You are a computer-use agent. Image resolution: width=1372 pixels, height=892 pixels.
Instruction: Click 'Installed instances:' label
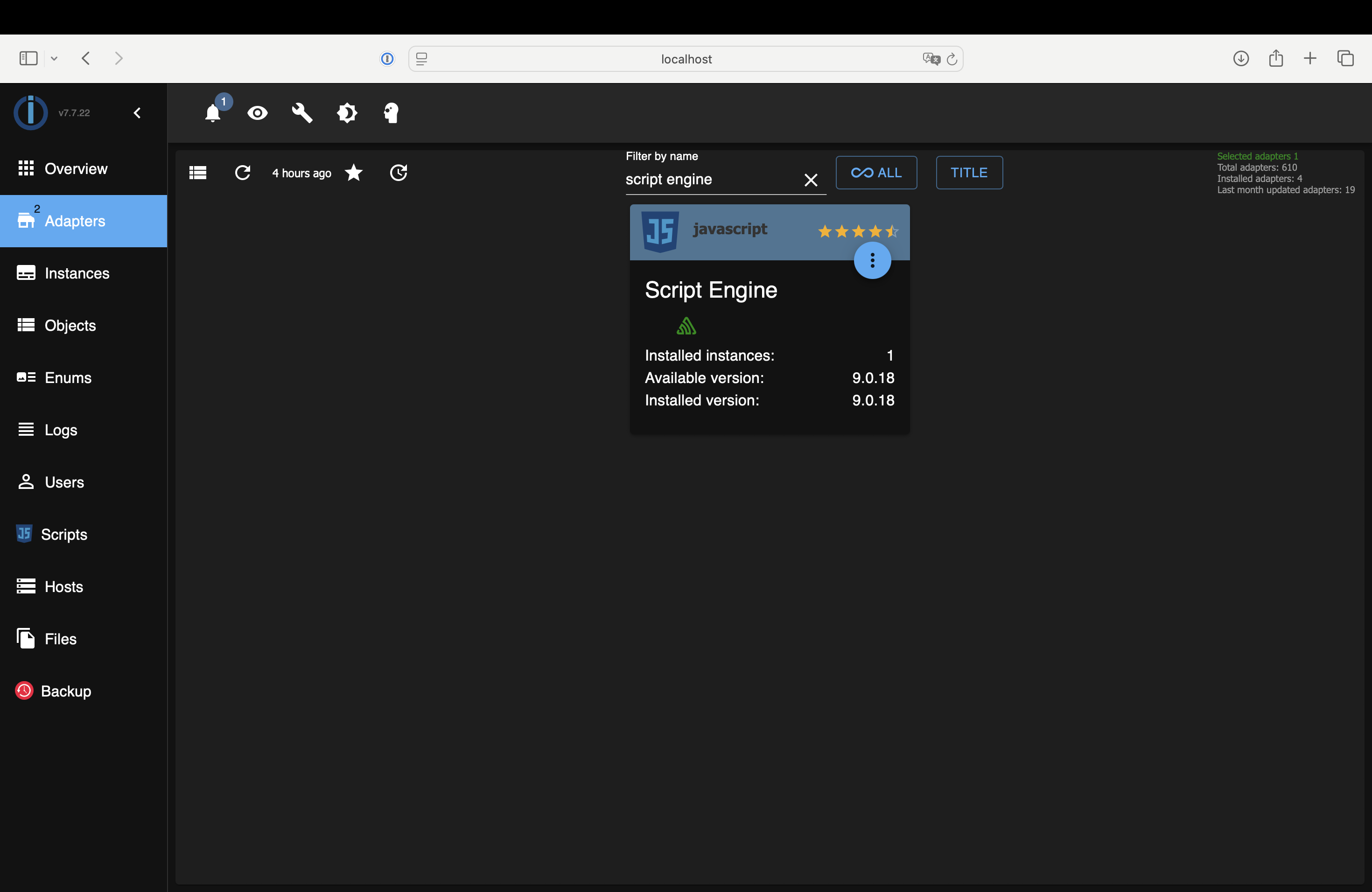click(x=710, y=355)
